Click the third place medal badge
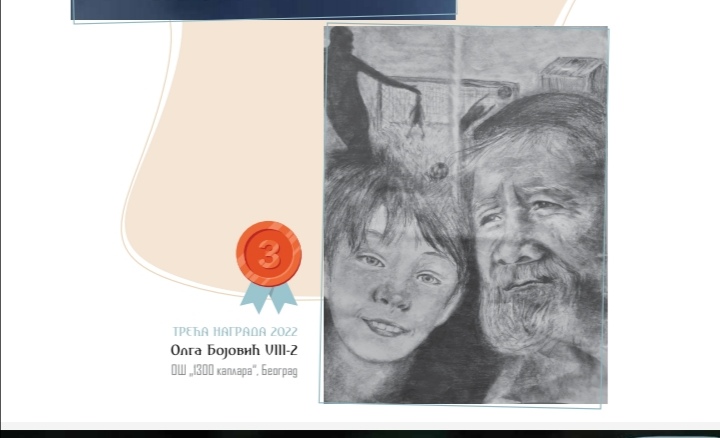 click(x=269, y=267)
